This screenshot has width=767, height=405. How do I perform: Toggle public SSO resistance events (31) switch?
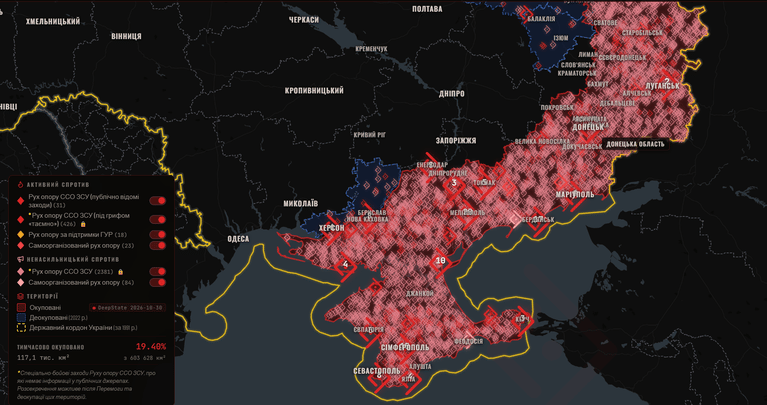(x=158, y=201)
